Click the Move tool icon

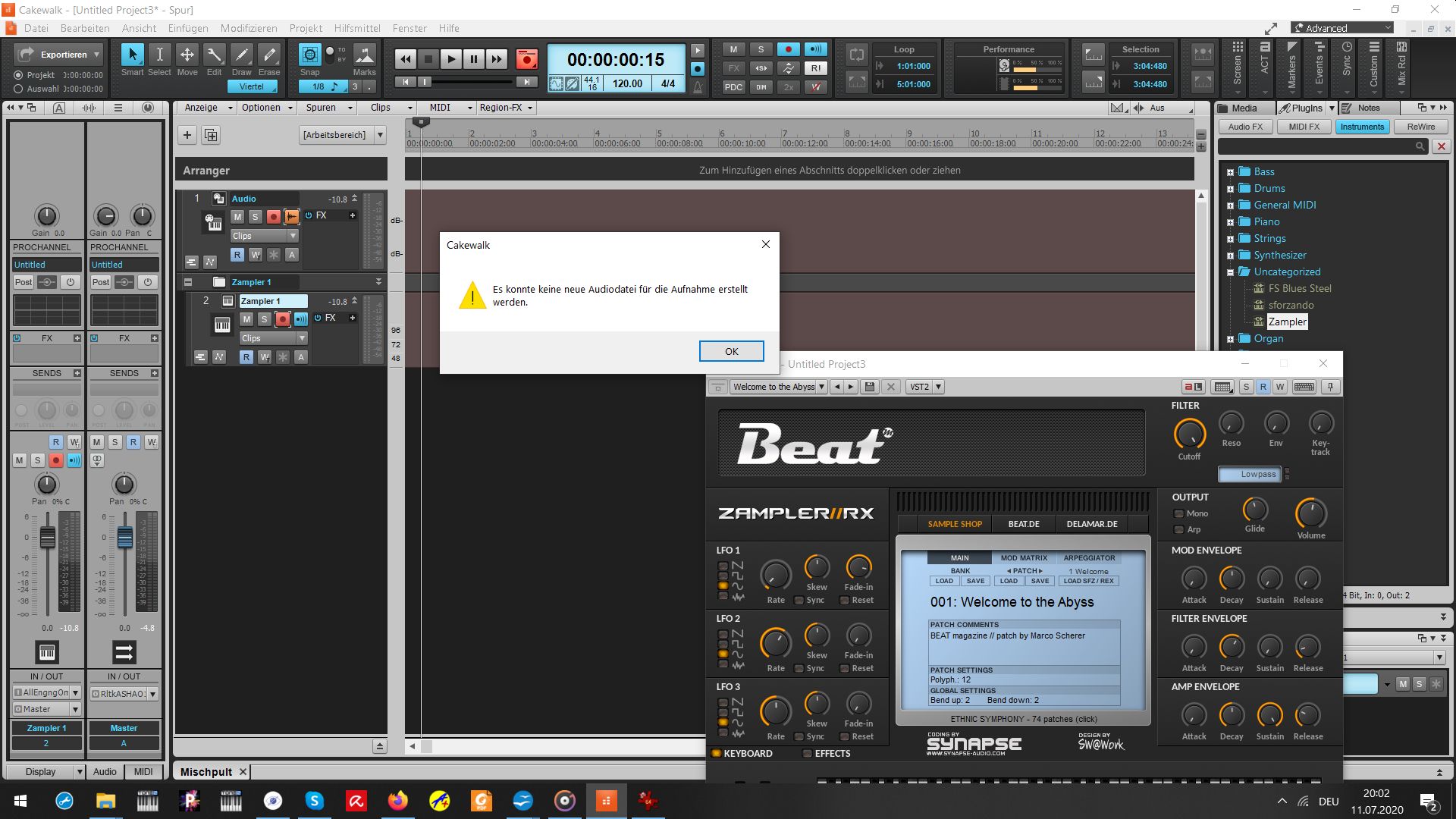click(x=187, y=55)
